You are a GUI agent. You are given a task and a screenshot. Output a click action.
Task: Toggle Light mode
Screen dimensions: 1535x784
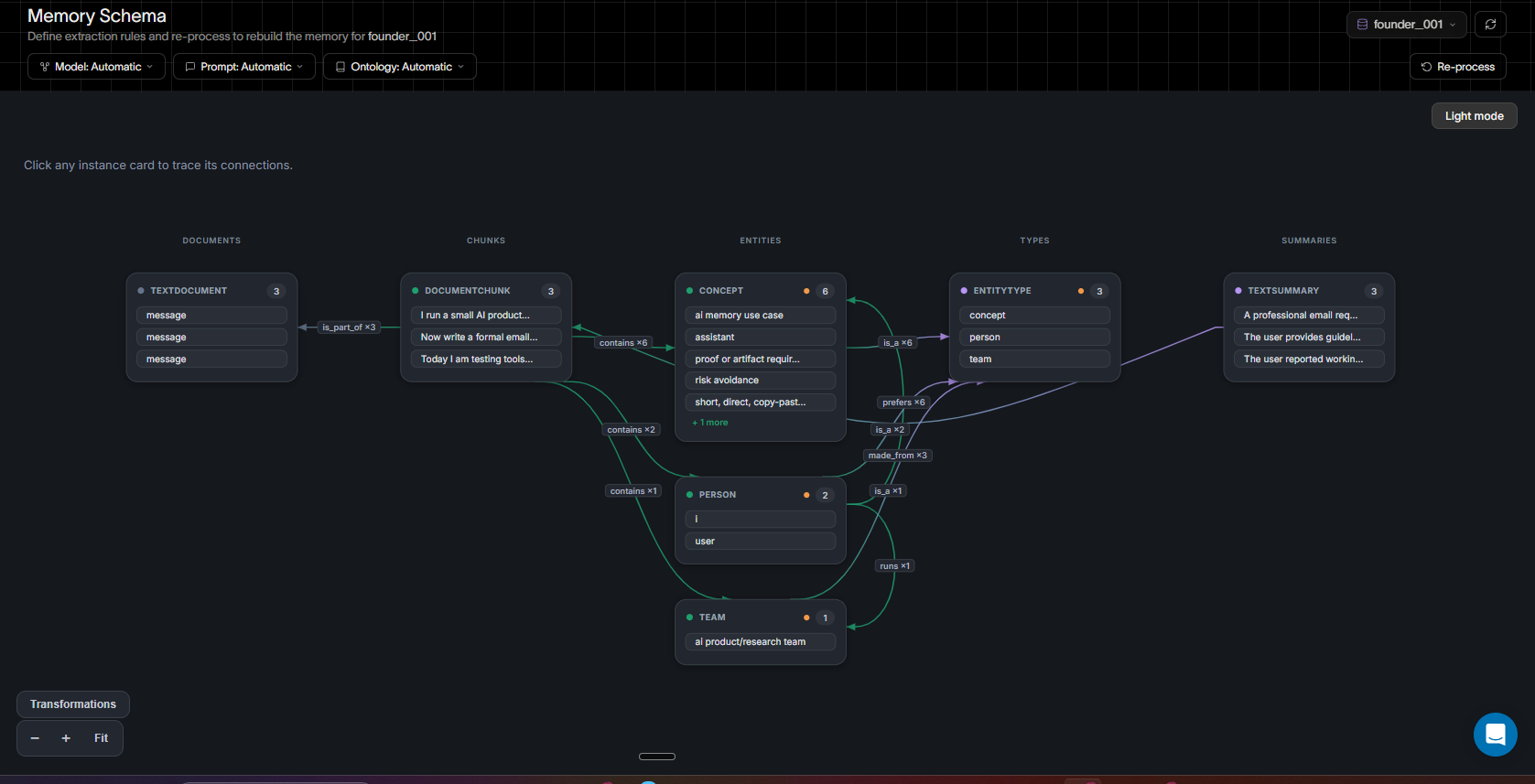coord(1474,116)
